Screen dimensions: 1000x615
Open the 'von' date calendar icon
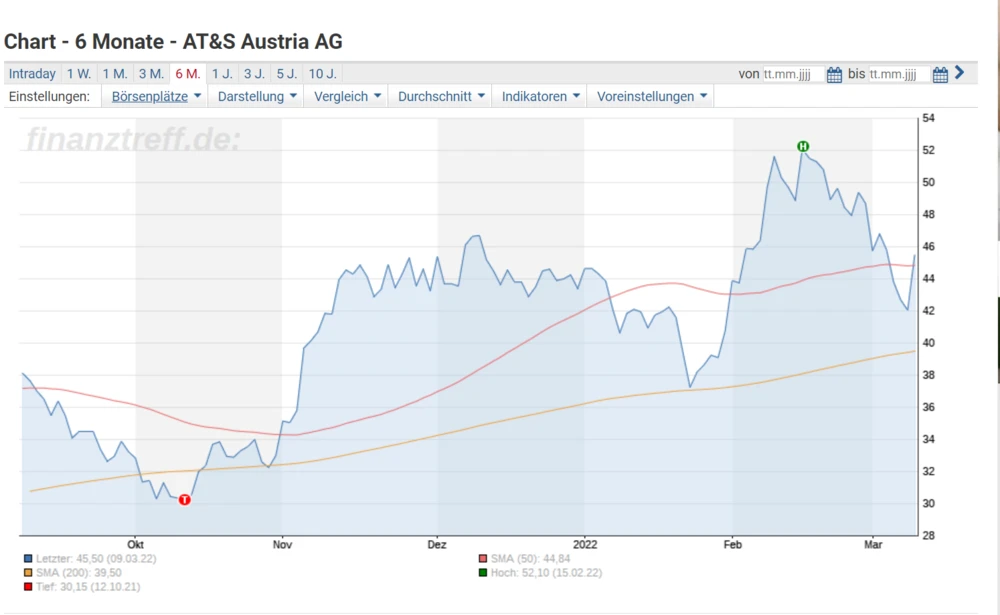834,74
